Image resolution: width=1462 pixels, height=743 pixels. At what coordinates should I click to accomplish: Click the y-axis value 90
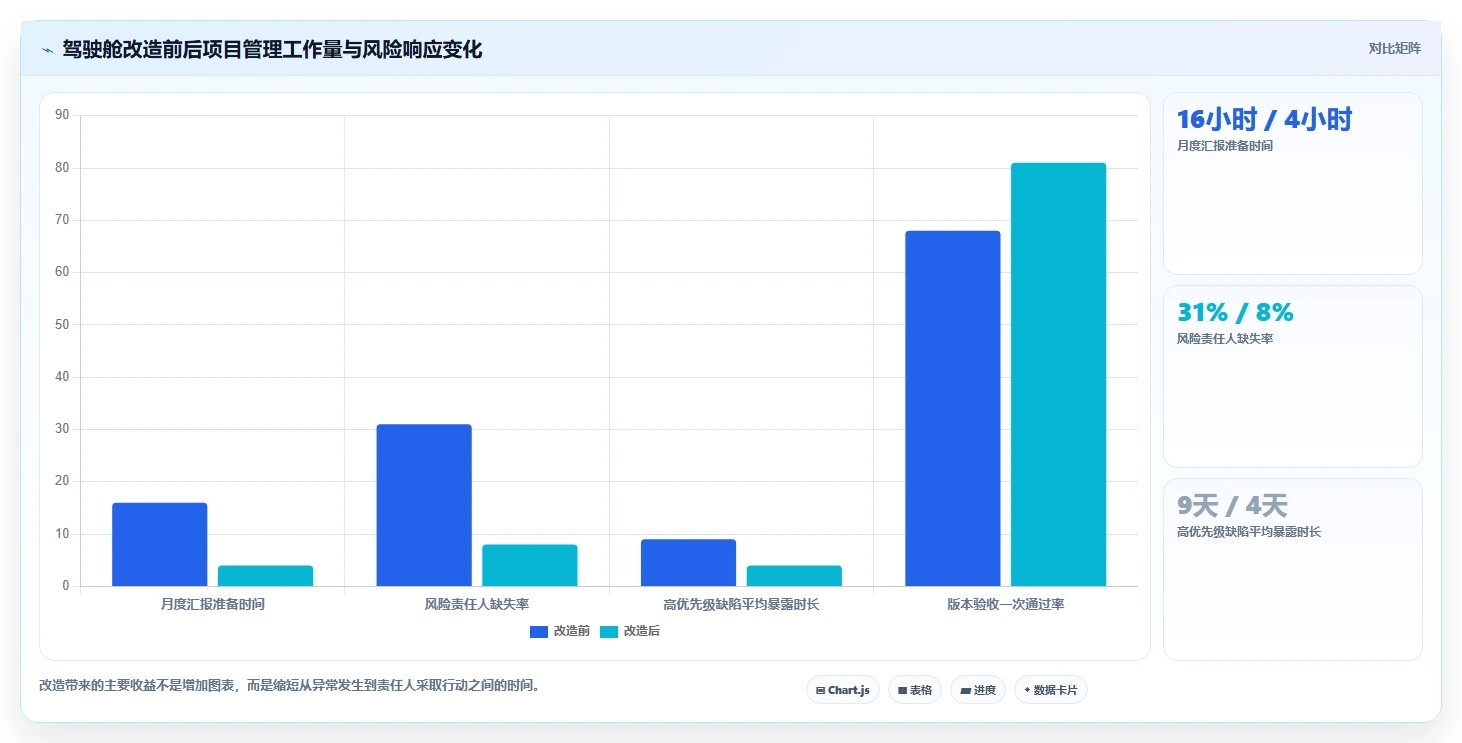[62, 115]
